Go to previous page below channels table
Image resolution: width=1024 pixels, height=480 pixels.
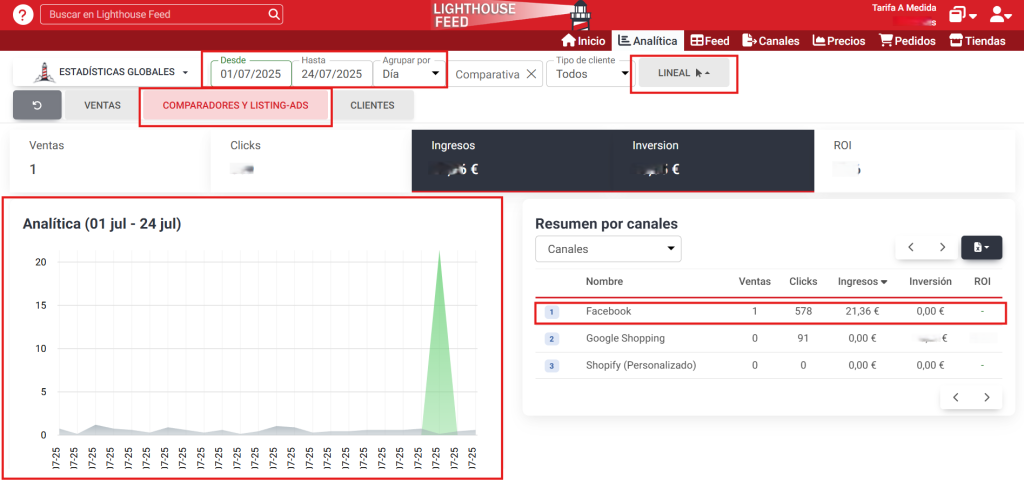point(955,397)
